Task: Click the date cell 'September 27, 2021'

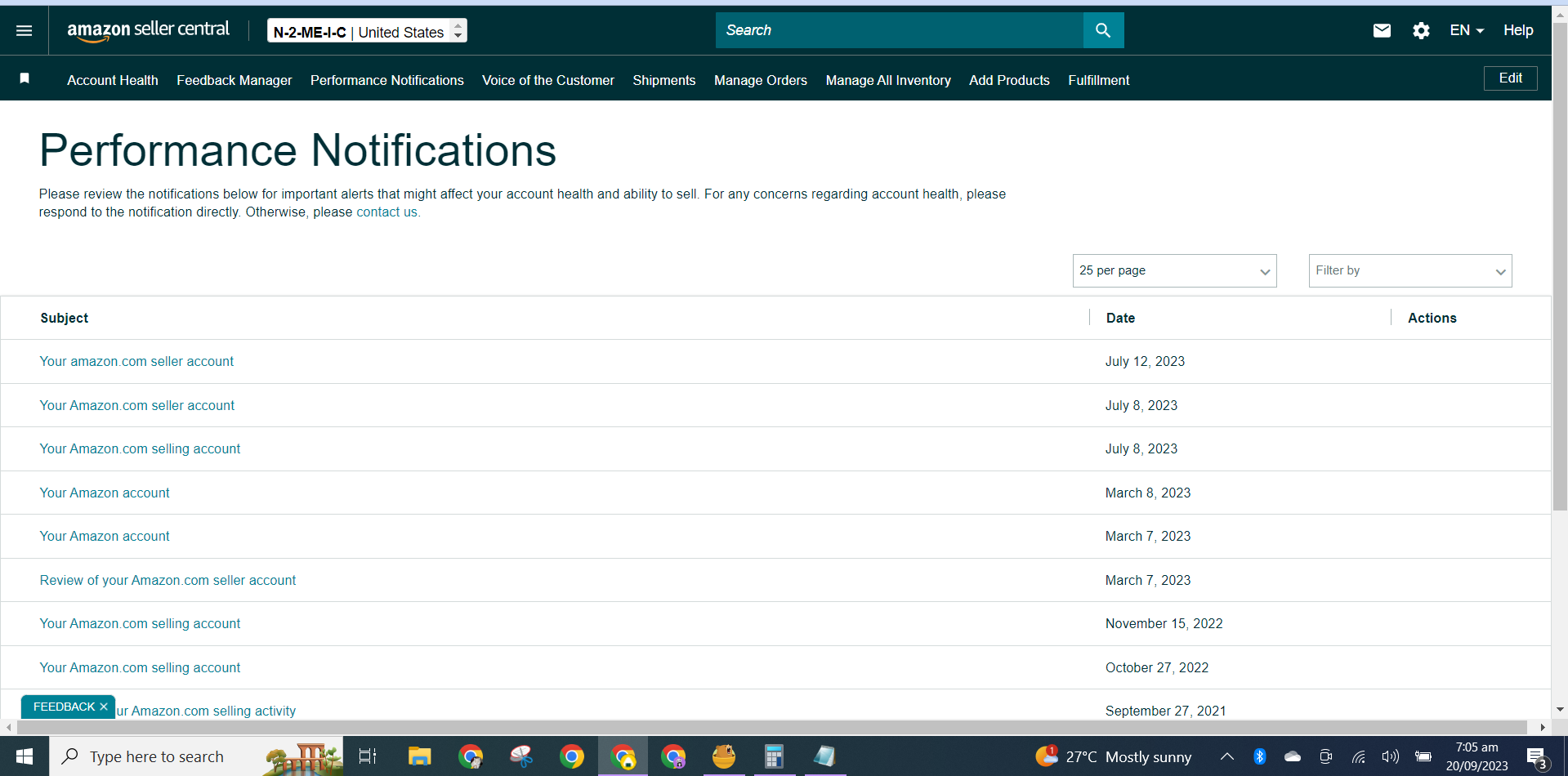Action: point(1165,711)
